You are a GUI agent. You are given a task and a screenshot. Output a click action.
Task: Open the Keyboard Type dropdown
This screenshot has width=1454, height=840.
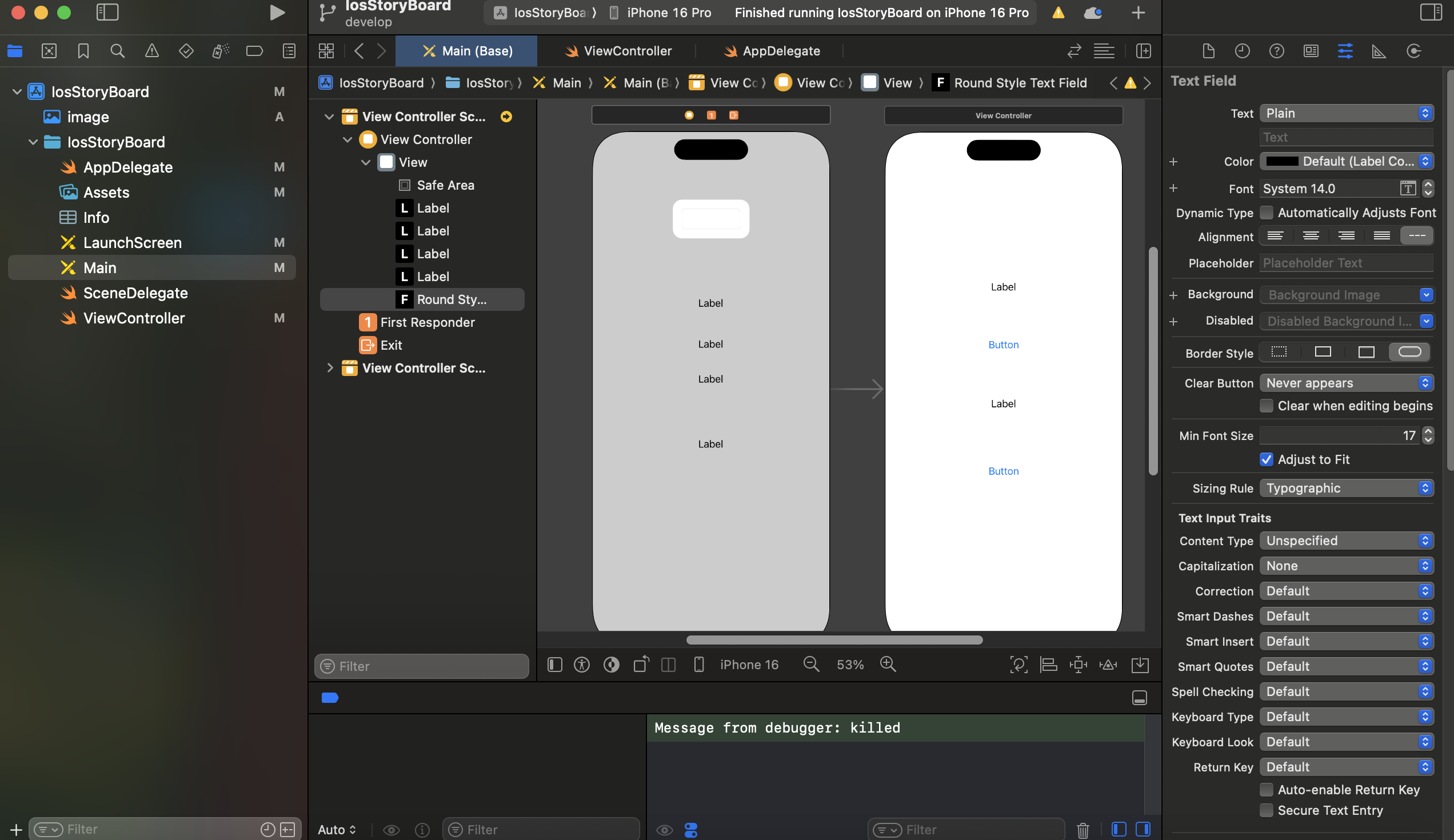(x=1347, y=717)
